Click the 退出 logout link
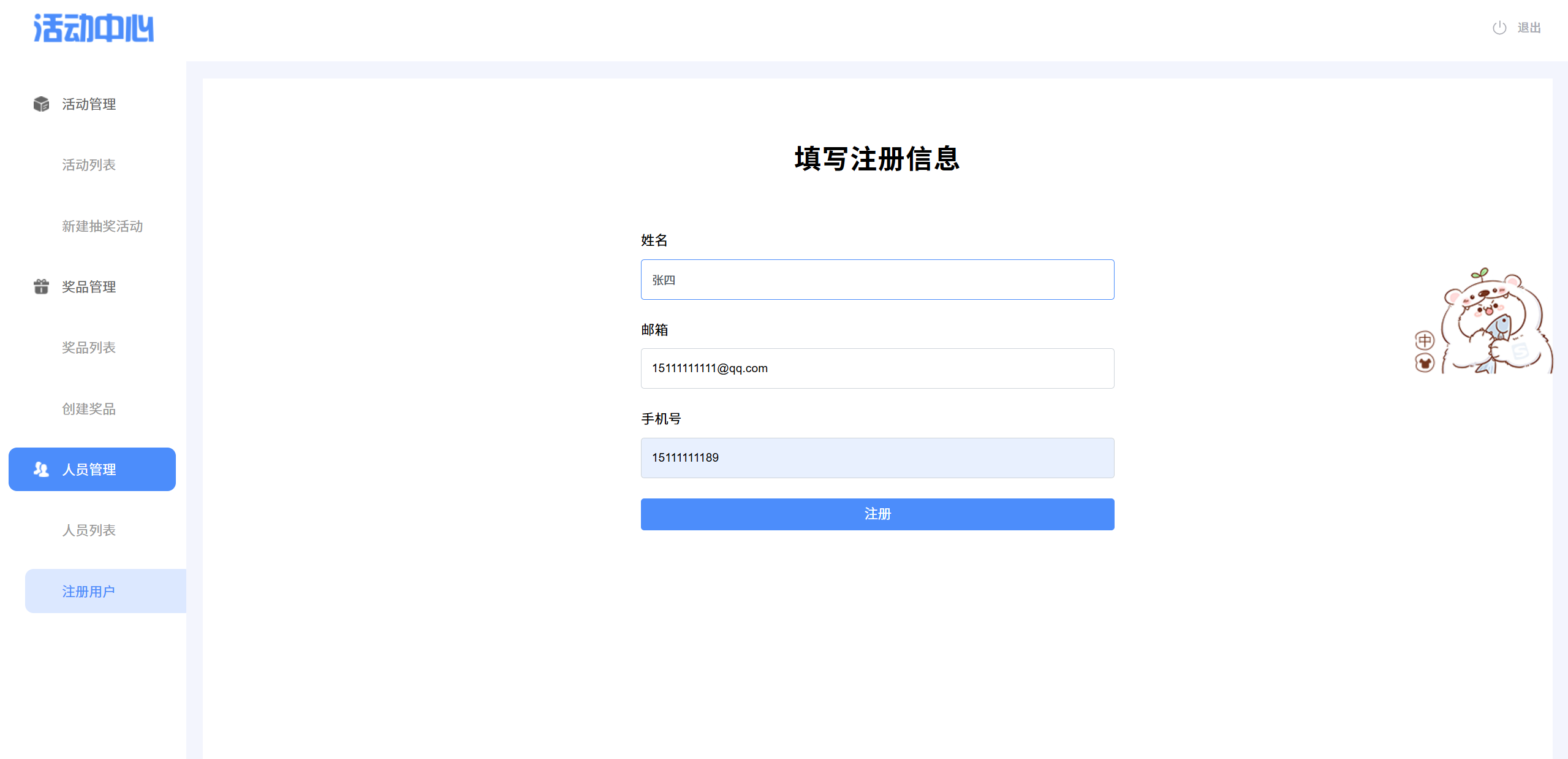 tap(1528, 28)
